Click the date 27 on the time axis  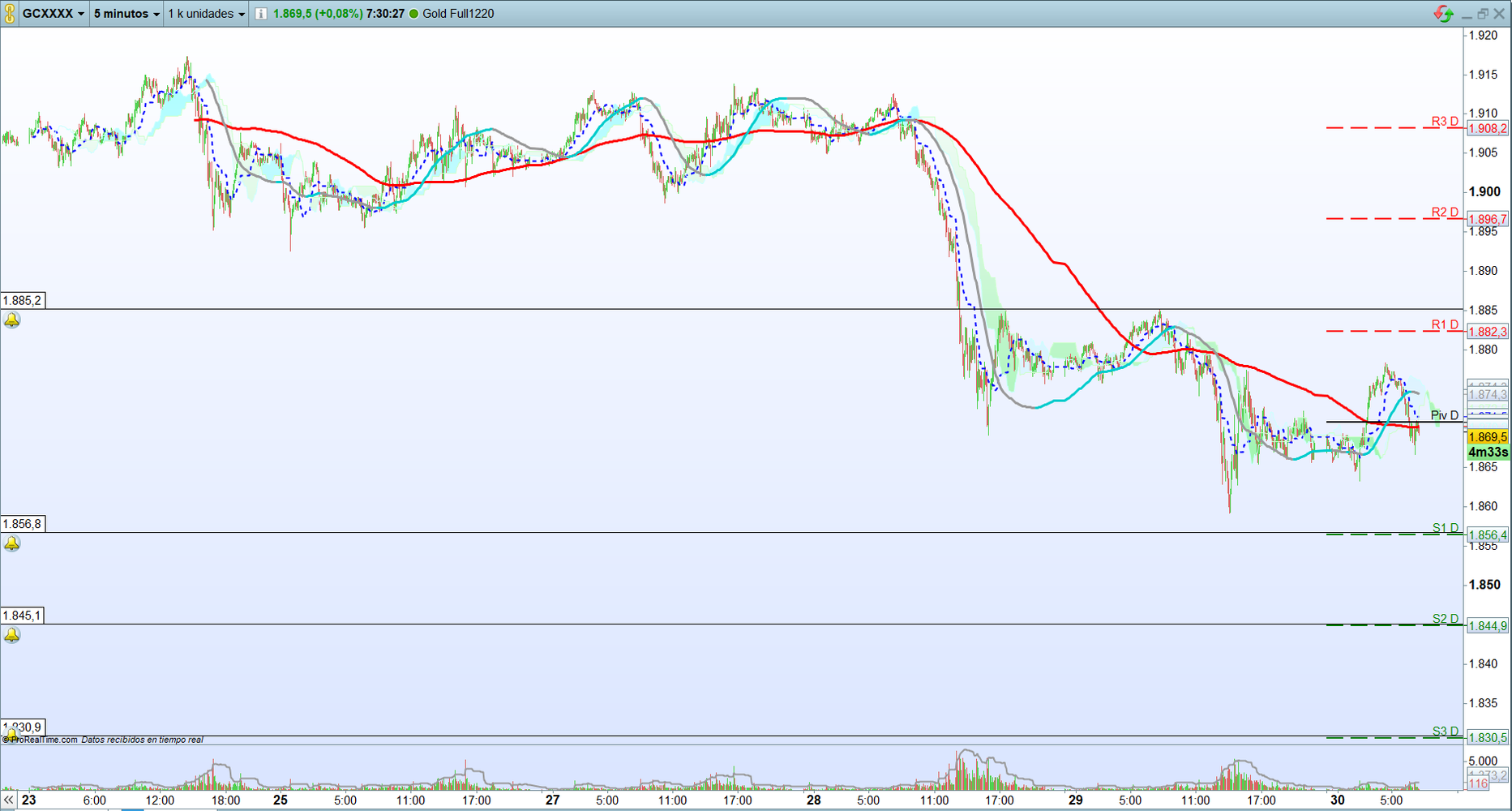click(x=552, y=800)
